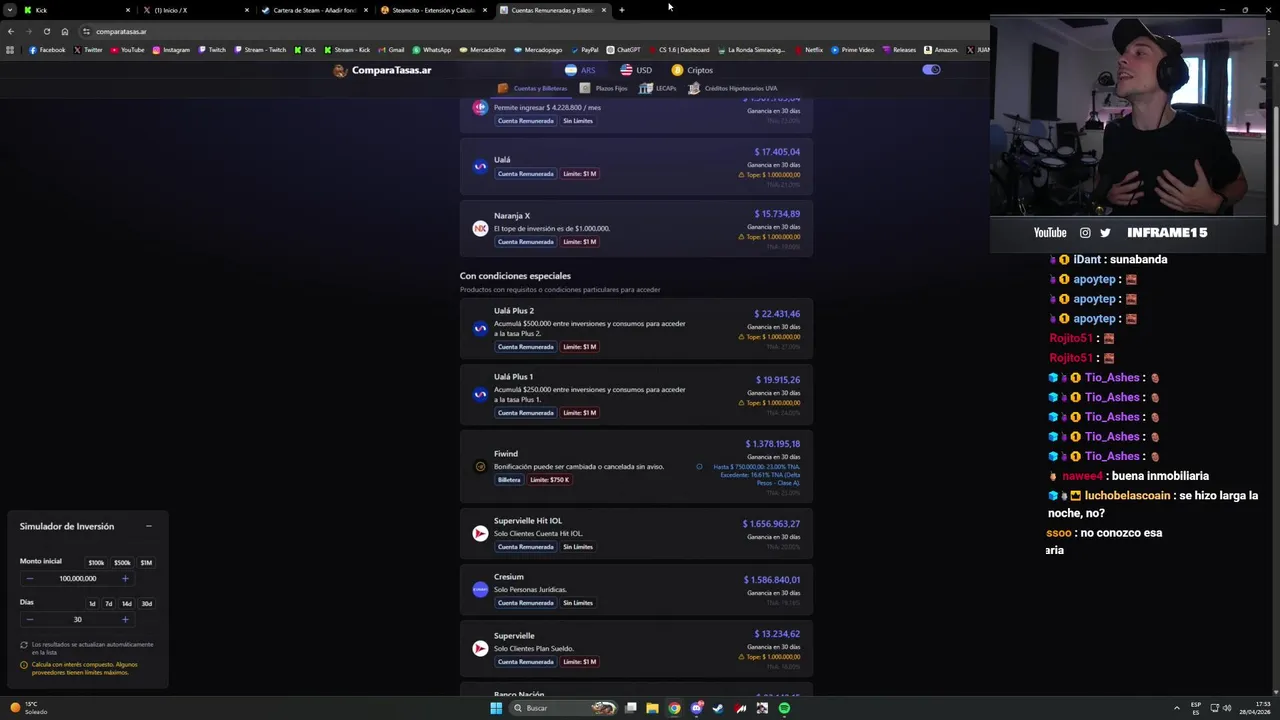Open the Prime Video bookmark
1280x720 pixels.
(853, 50)
